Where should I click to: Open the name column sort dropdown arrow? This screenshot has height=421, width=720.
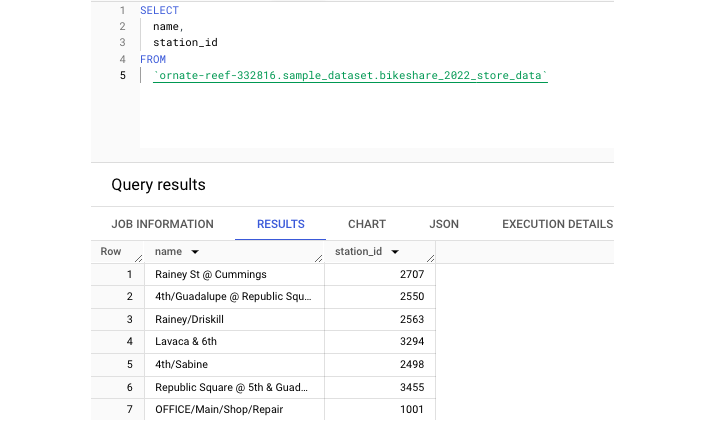pyautogui.click(x=195, y=253)
